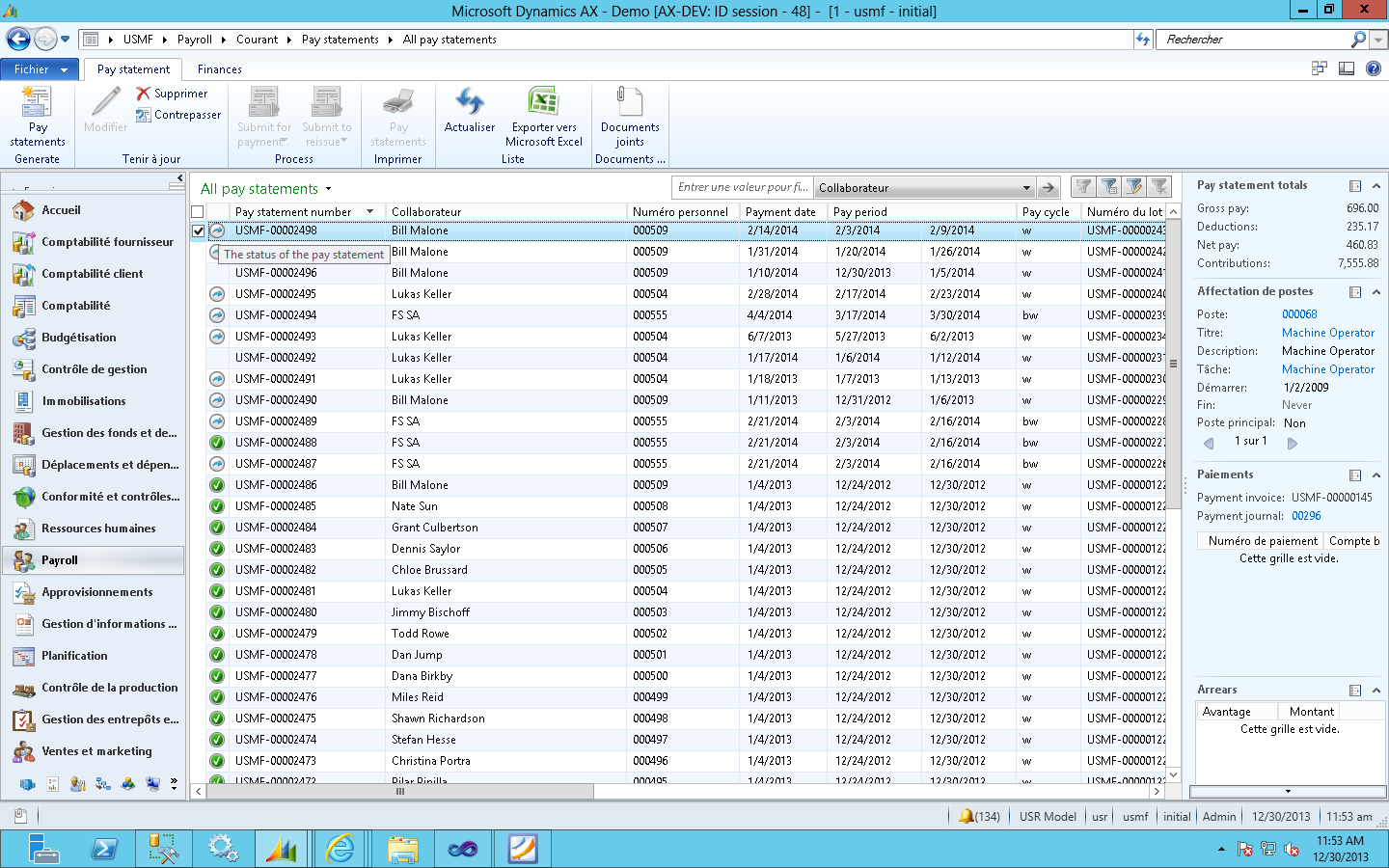
Task: Uncheck the USMF-00002498 row checkbox
Action: (x=198, y=231)
